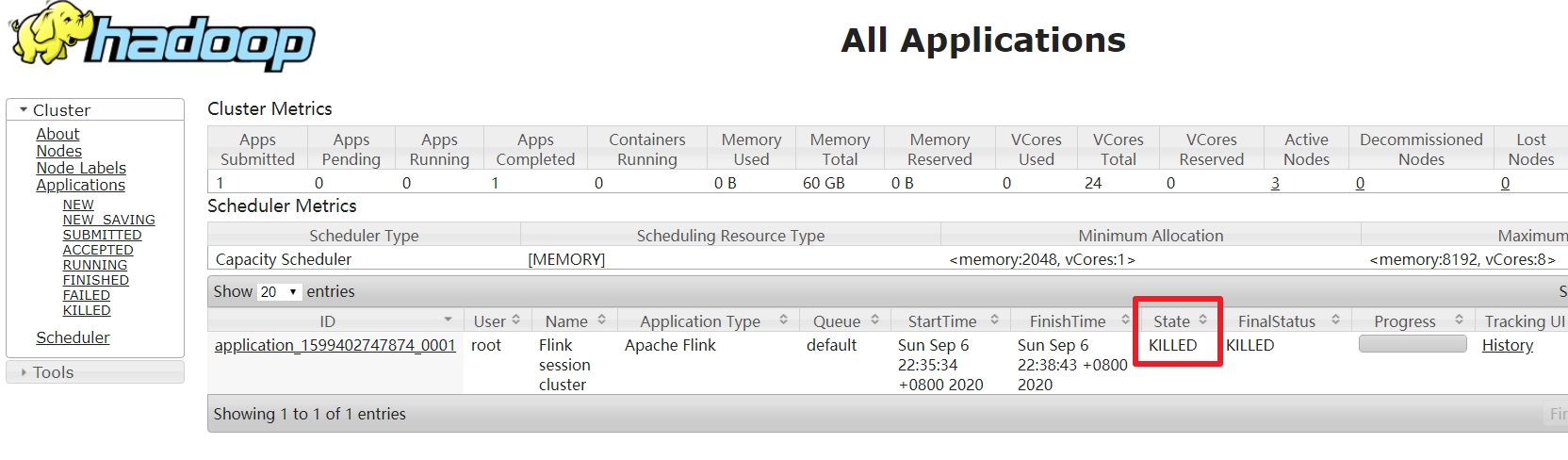The width and height of the screenshot is (1568, 460).
Task: Click the Name column sort arrows
Action: click(602, 320)
